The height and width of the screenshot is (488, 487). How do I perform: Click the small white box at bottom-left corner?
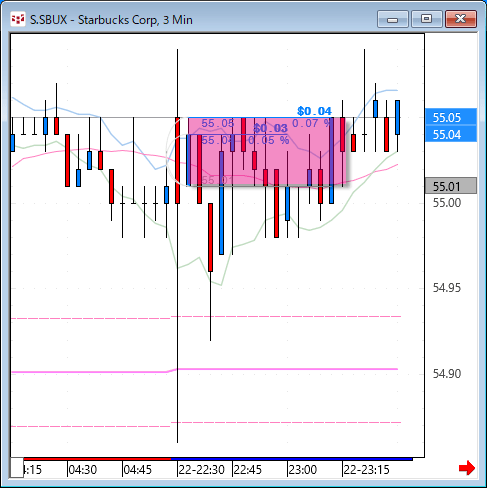click(x=17, y=468)
